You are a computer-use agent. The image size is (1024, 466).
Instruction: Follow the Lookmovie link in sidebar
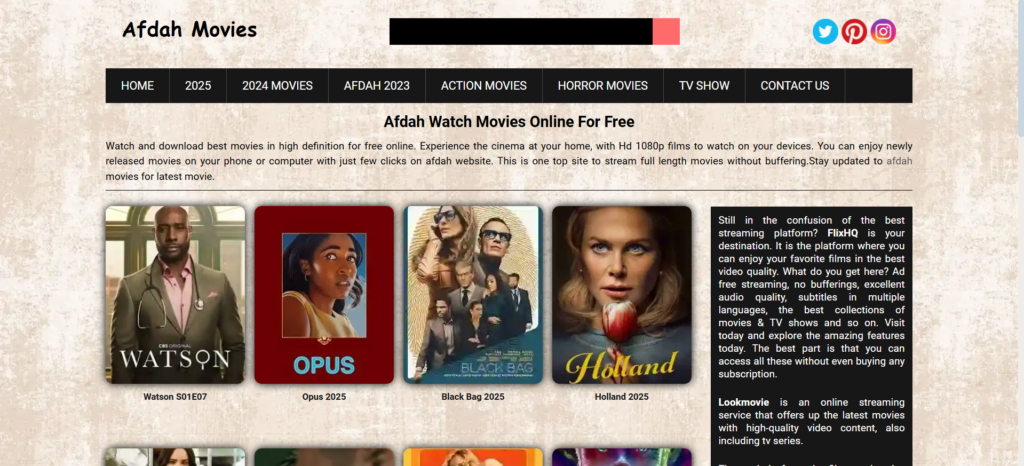tap(743, 402)
